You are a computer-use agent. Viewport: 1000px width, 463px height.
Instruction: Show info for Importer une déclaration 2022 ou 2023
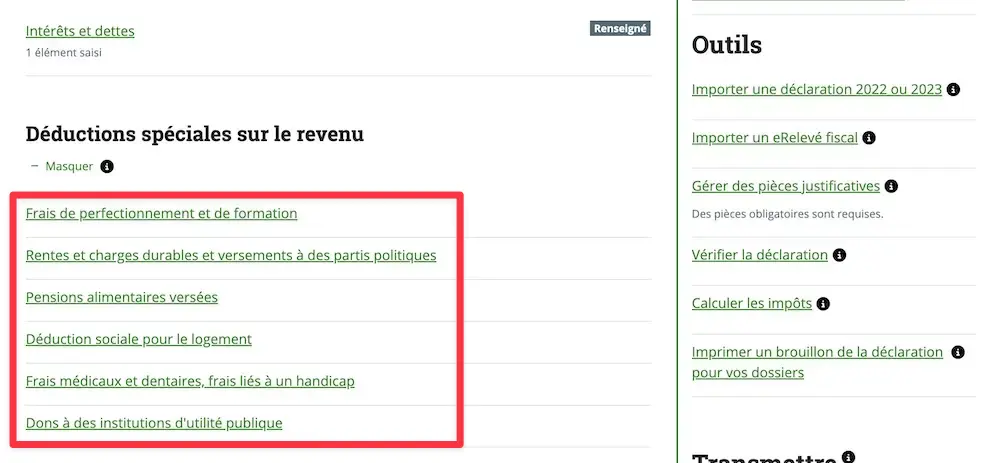[953, 90]
